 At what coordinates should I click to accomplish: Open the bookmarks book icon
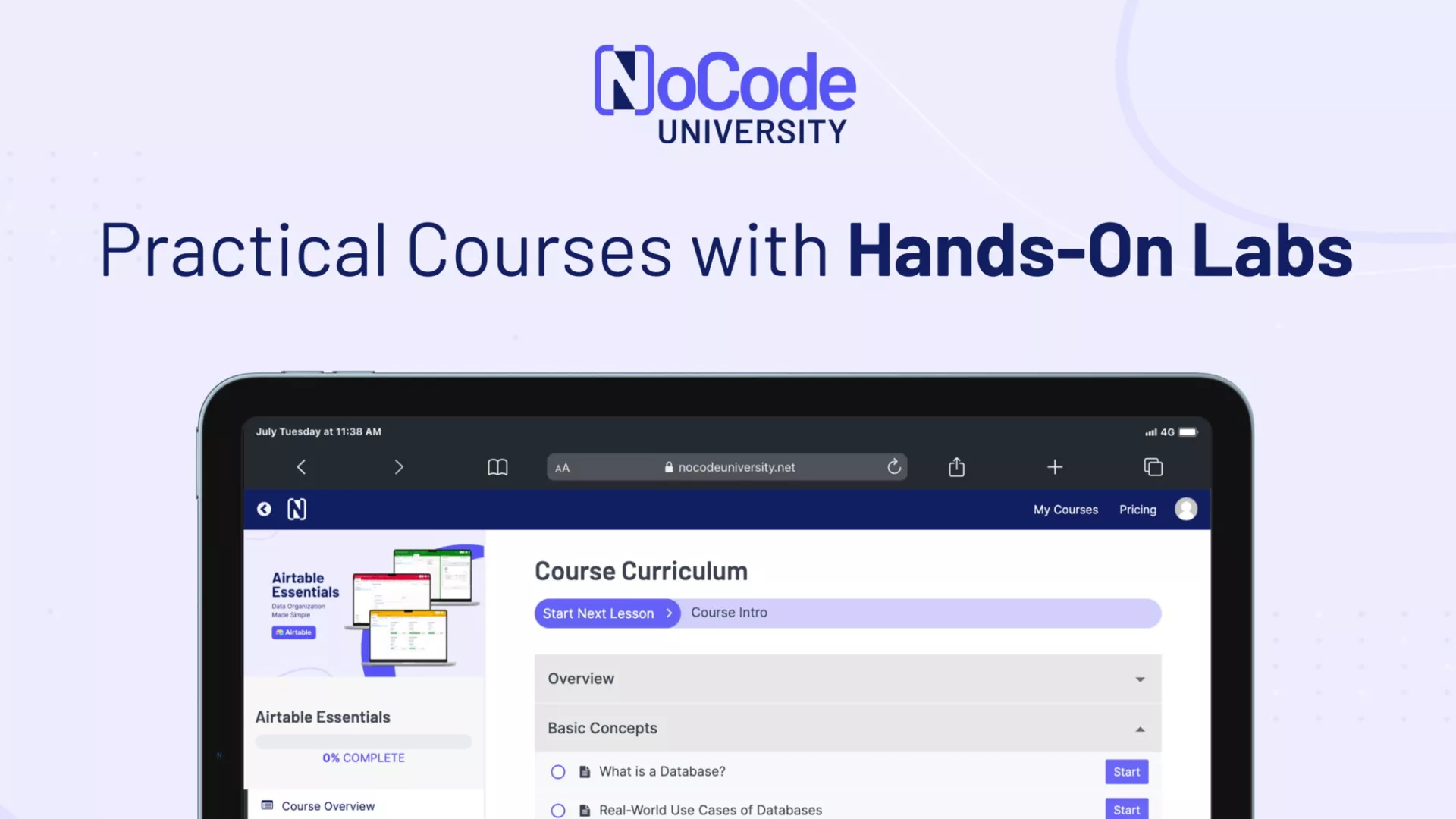[x=497, y=467]
